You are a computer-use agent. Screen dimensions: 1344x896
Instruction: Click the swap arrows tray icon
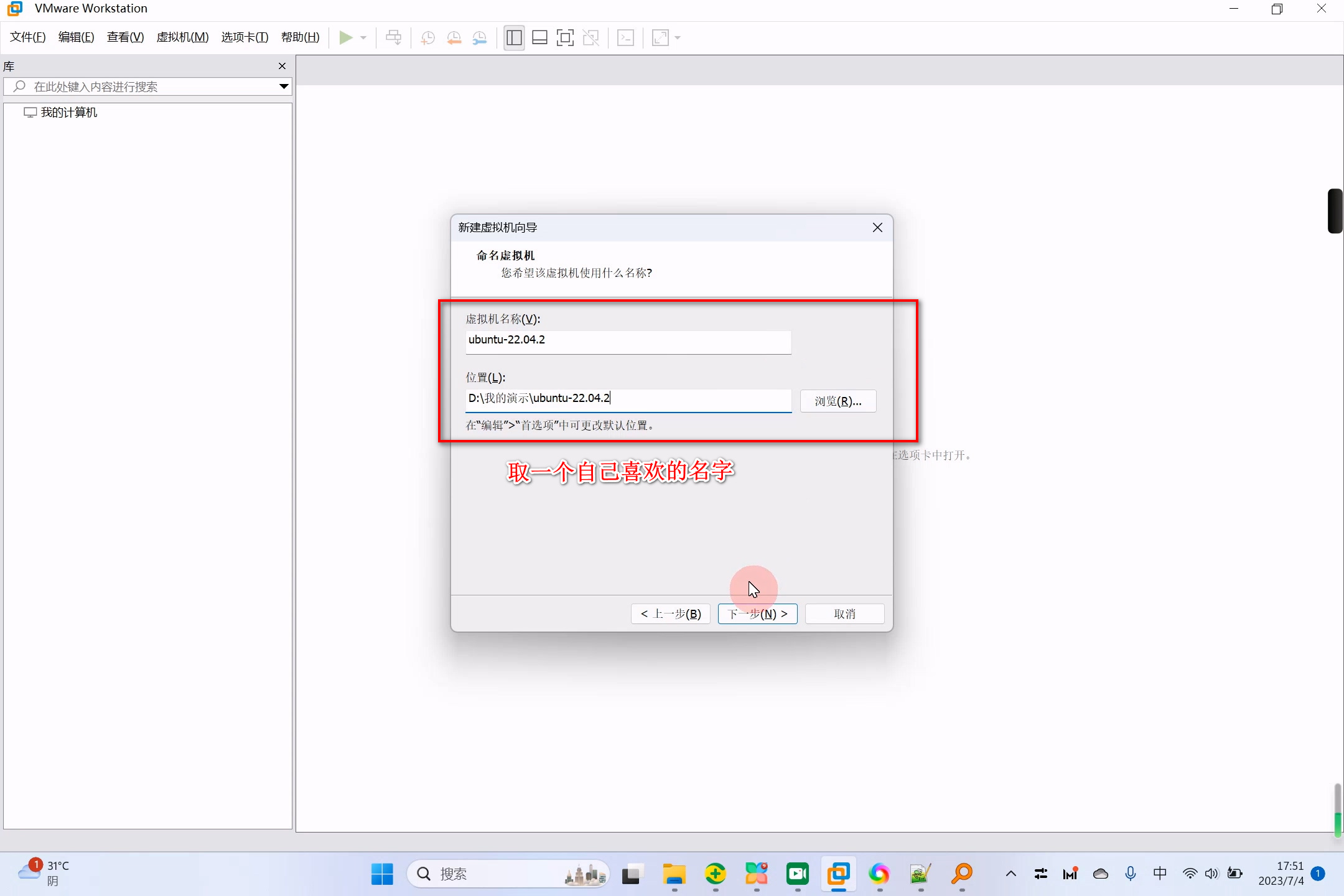[x=1041, y=874]
